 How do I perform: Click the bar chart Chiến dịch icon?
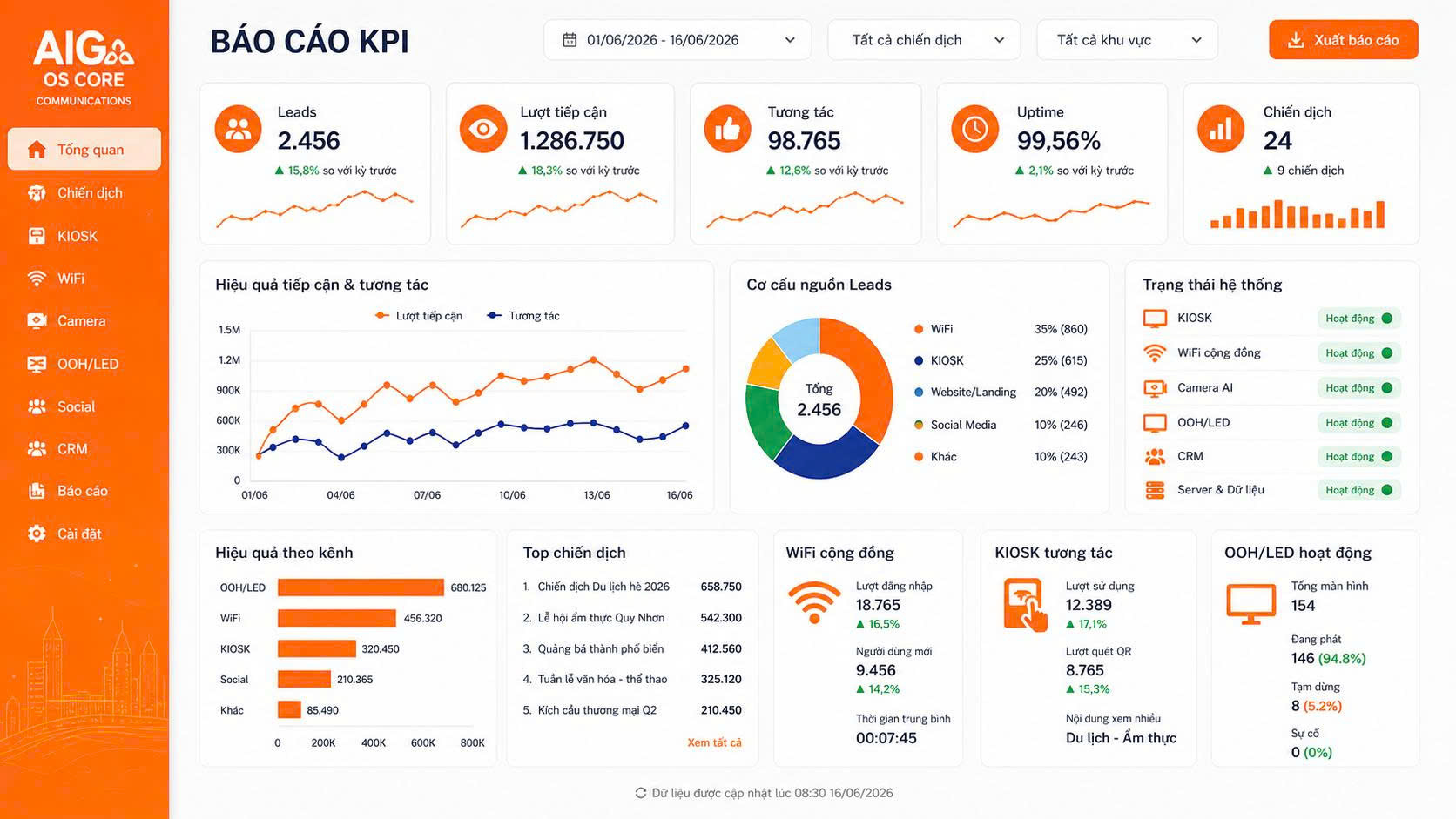click(1221, 129)
